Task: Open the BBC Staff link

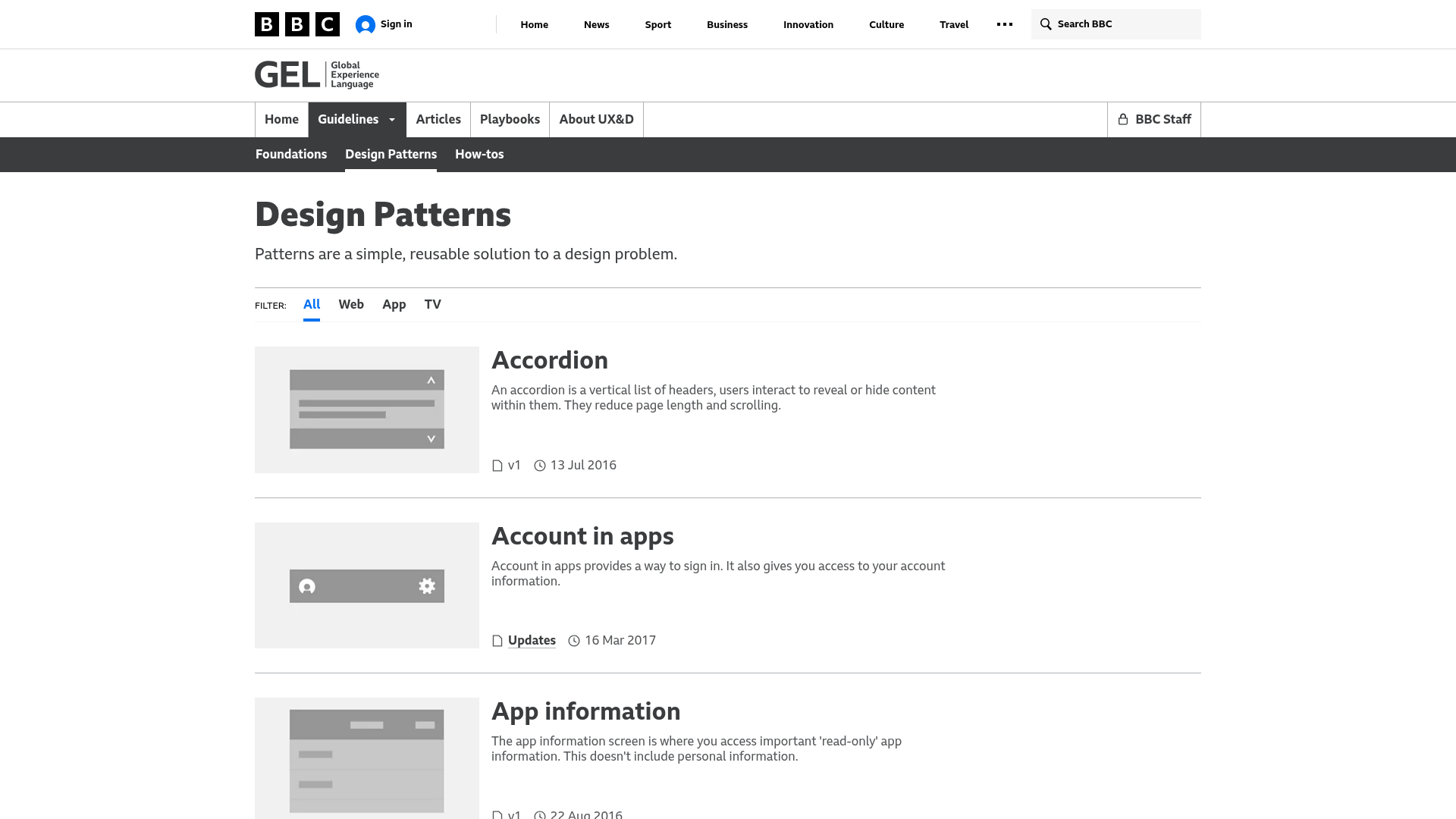Action: [1154, 119]
